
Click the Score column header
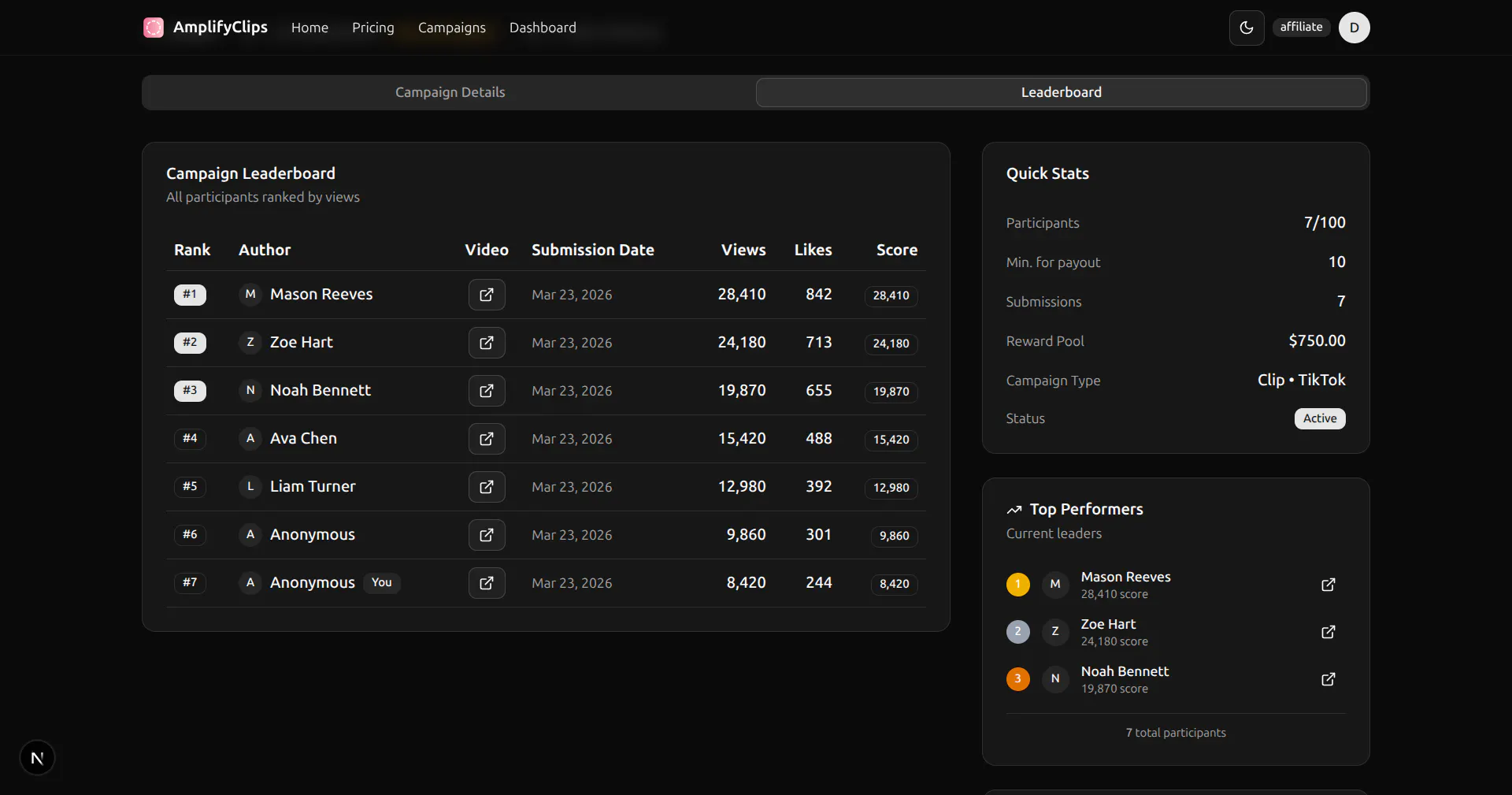[897, 250]
